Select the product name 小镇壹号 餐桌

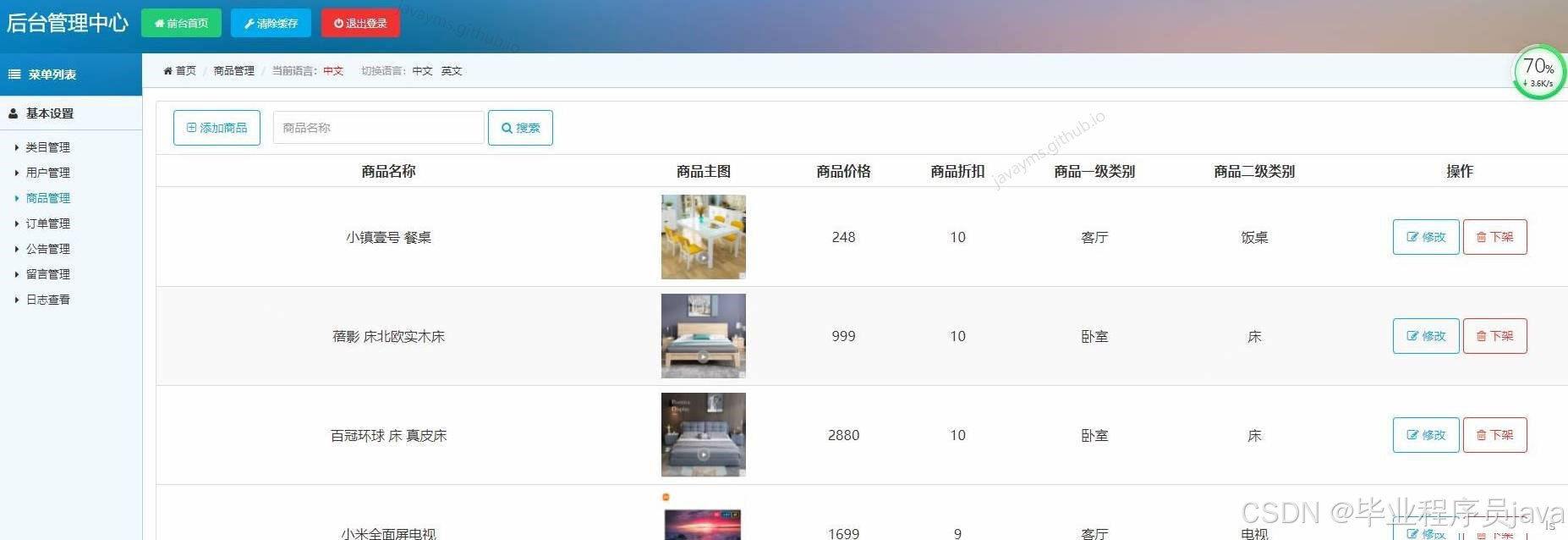pos(388,238)
